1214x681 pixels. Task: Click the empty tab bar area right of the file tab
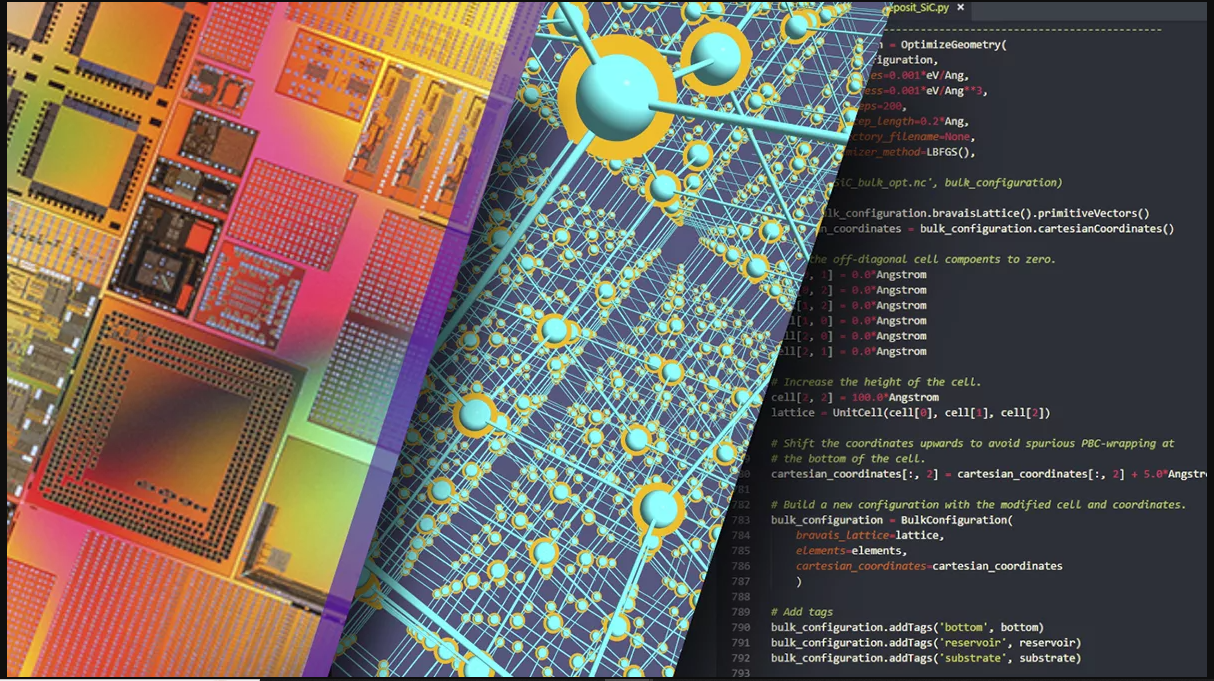point(1090,9)
